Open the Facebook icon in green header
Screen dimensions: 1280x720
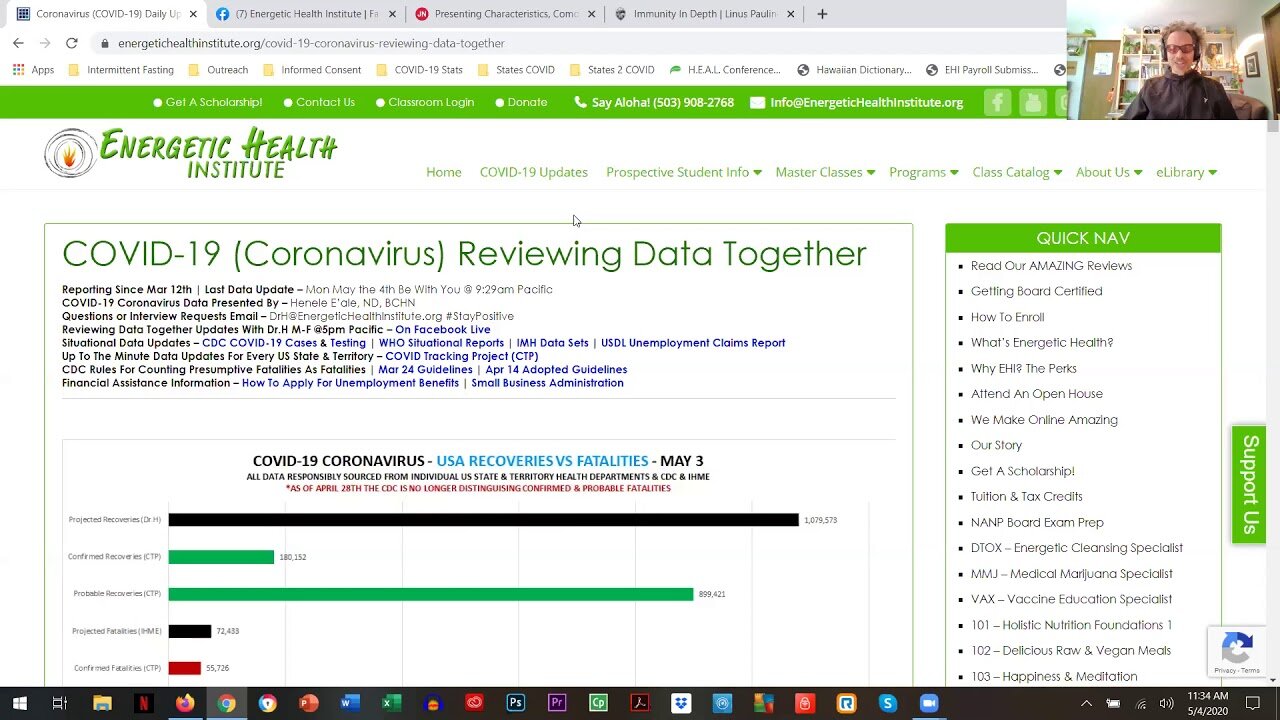[x=997, y=102]
